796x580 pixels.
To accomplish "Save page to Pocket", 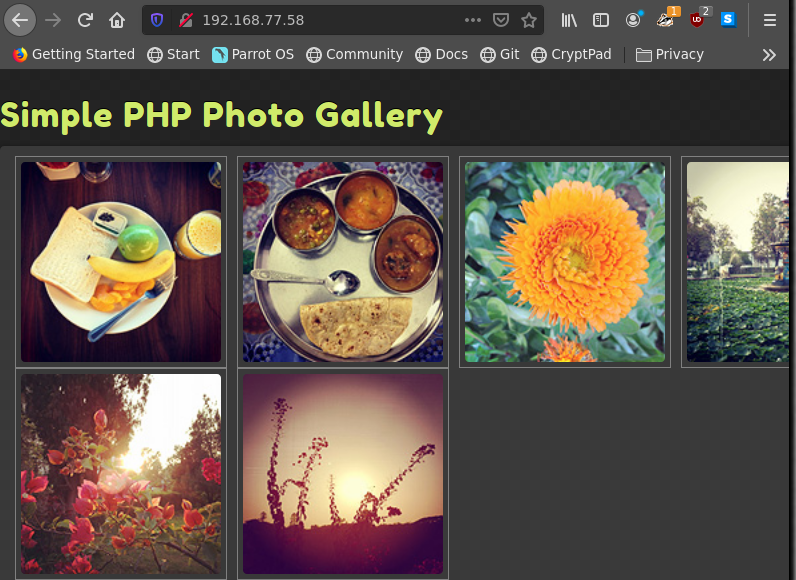I will tap(501, 20).
